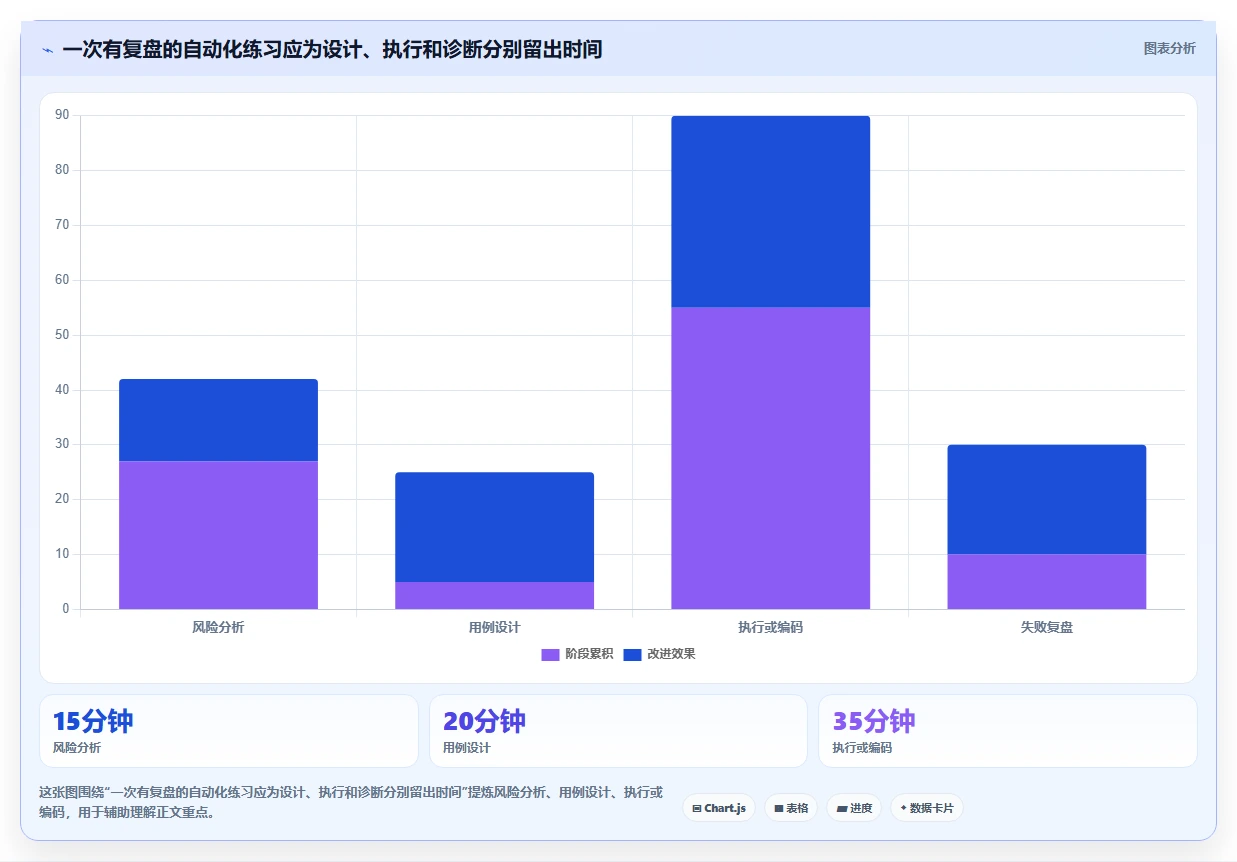Click the 表格 tag icon
The image size is (1237, 862).
[x=779, y=808]
